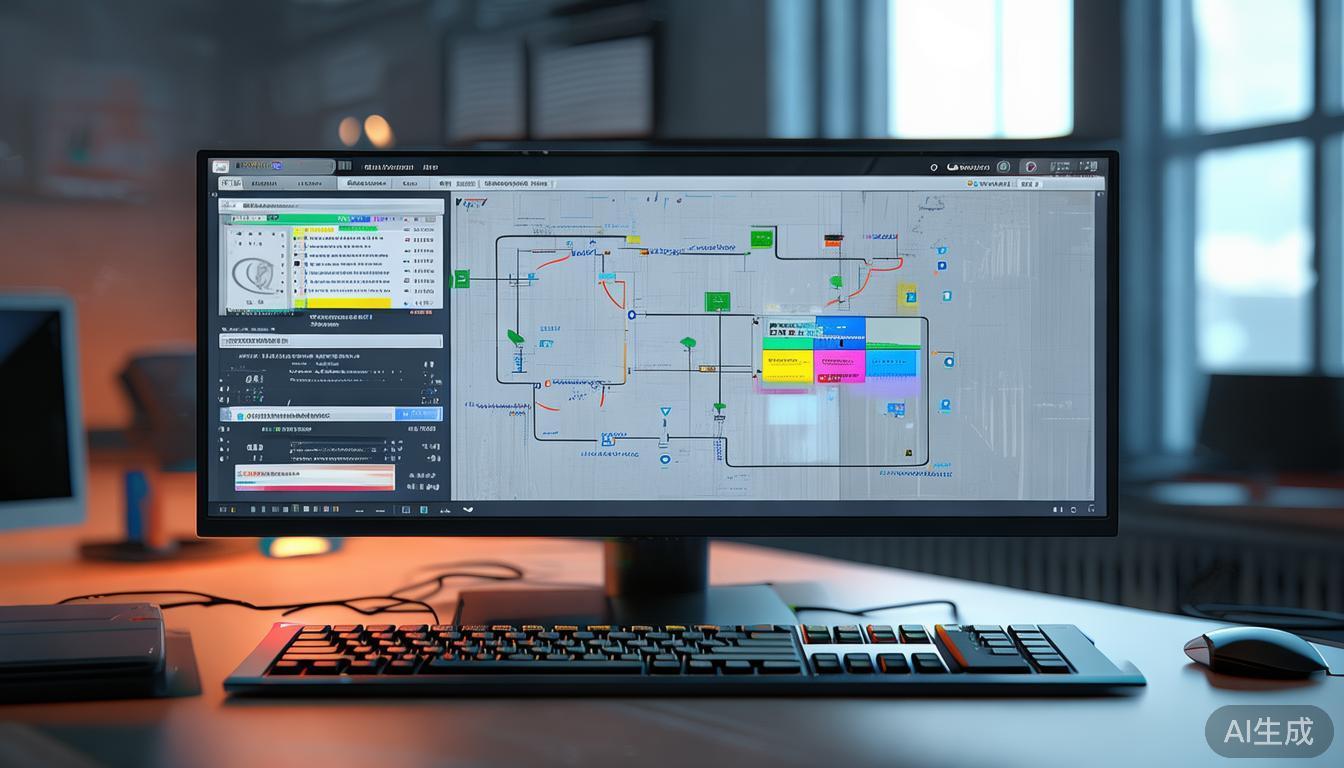This screenshot has width=1344, height=768.
Task: Pick the magenta block in the colored grid
Action: click(x=839, y=365)
